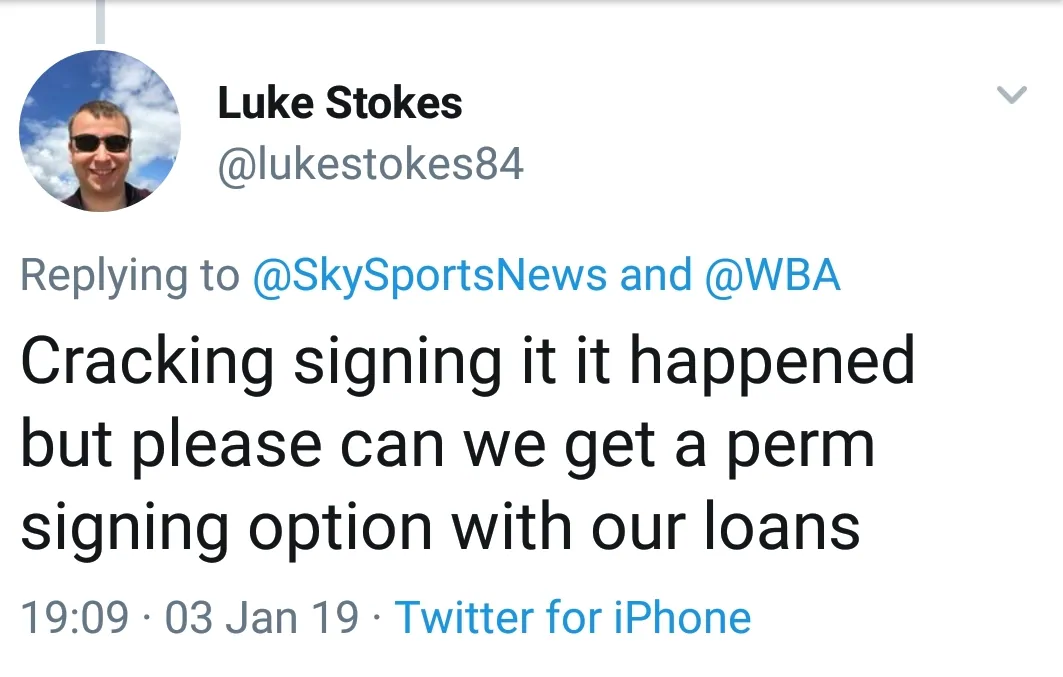Click the 'Cracking signing it it happened' line
The image size is (1063, 677).
coord(468,362)
